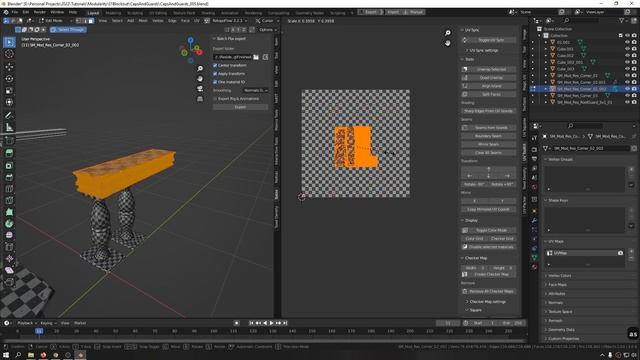Enable Center transform checkbox
This screenshot has width=640, height=360.
[x=215, y=65]
